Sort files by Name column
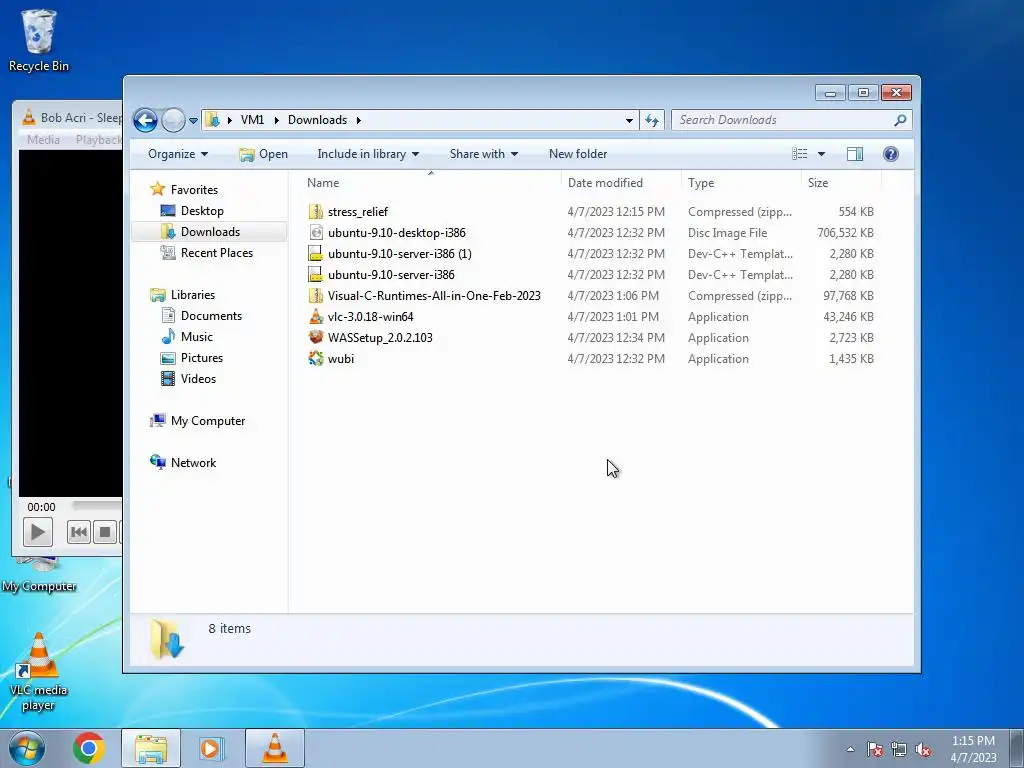Screen dimensions: 1024x768 coord(430,183)
